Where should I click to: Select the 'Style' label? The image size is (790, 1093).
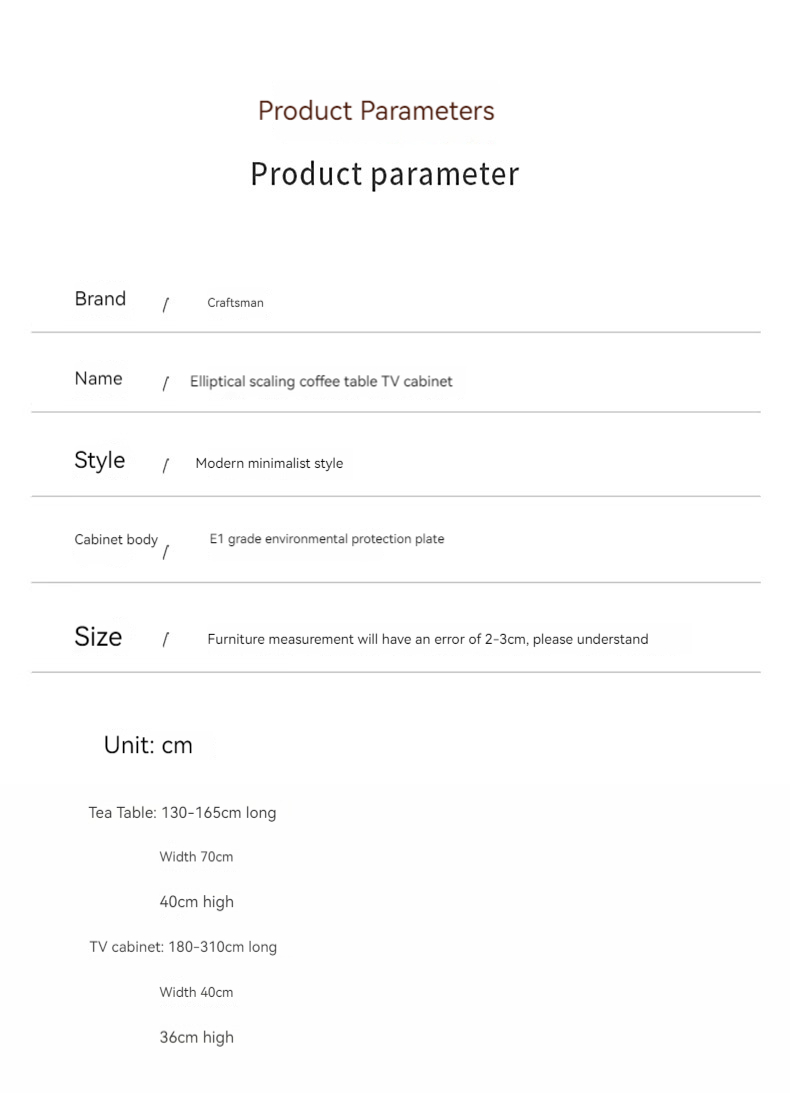click(99, 461)
